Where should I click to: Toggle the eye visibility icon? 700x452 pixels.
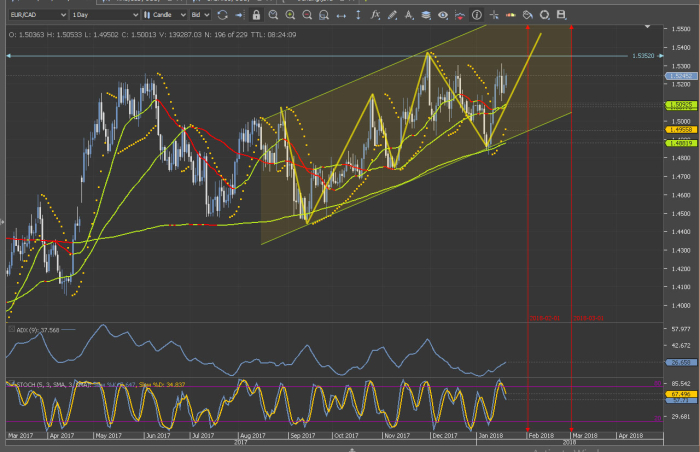tap(443, 15)
